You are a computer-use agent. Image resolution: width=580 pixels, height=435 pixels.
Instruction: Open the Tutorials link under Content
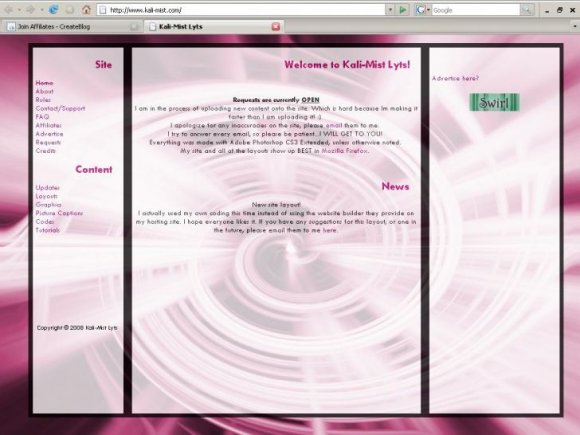[x=47, y=230]
